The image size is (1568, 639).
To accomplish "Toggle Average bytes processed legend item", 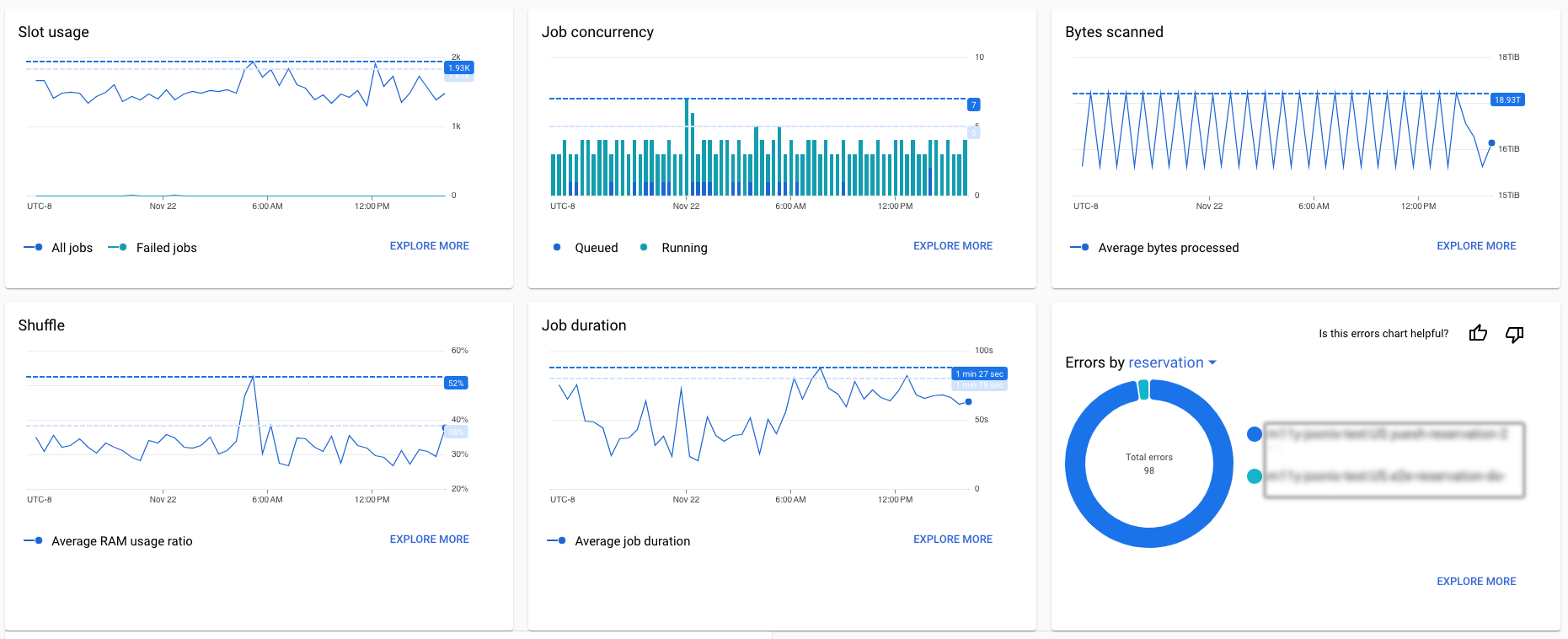I will (x=1154, y=248).
